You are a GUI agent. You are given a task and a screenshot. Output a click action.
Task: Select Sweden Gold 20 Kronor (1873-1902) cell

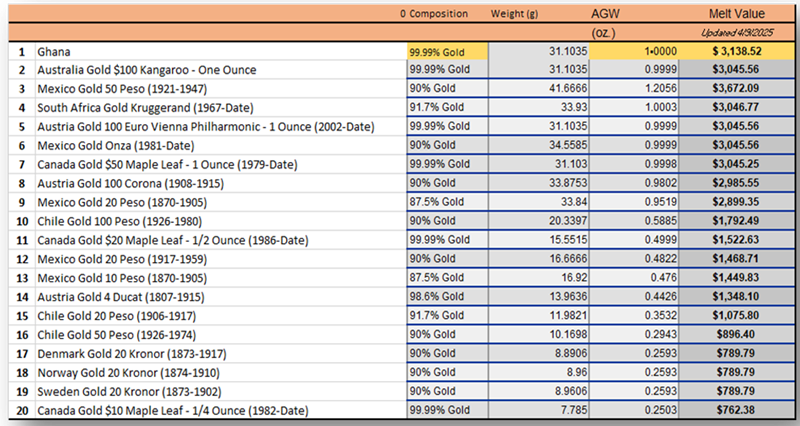pyautogui.click(x=221, y=391)
